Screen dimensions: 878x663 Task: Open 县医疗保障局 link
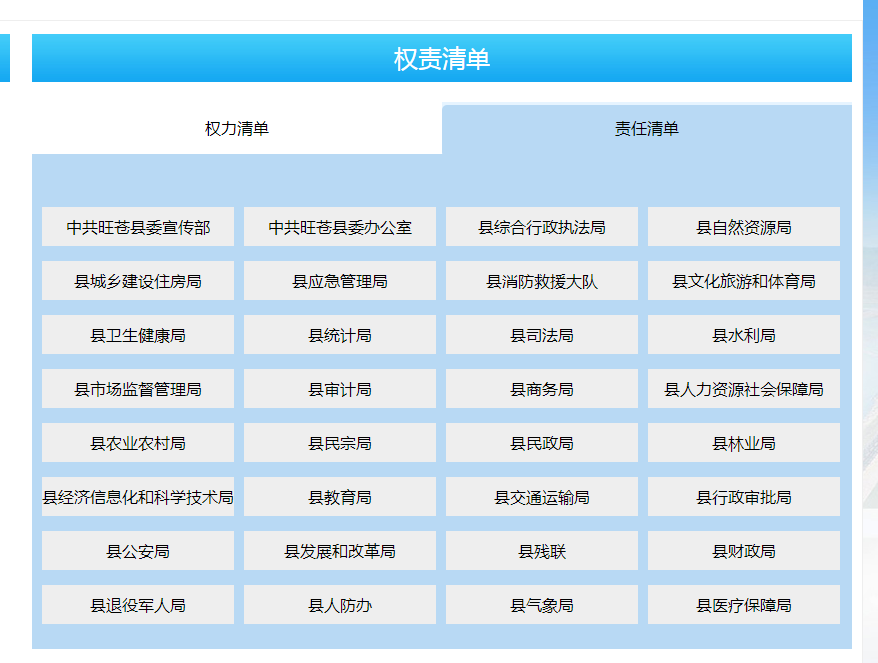(744, 605)
